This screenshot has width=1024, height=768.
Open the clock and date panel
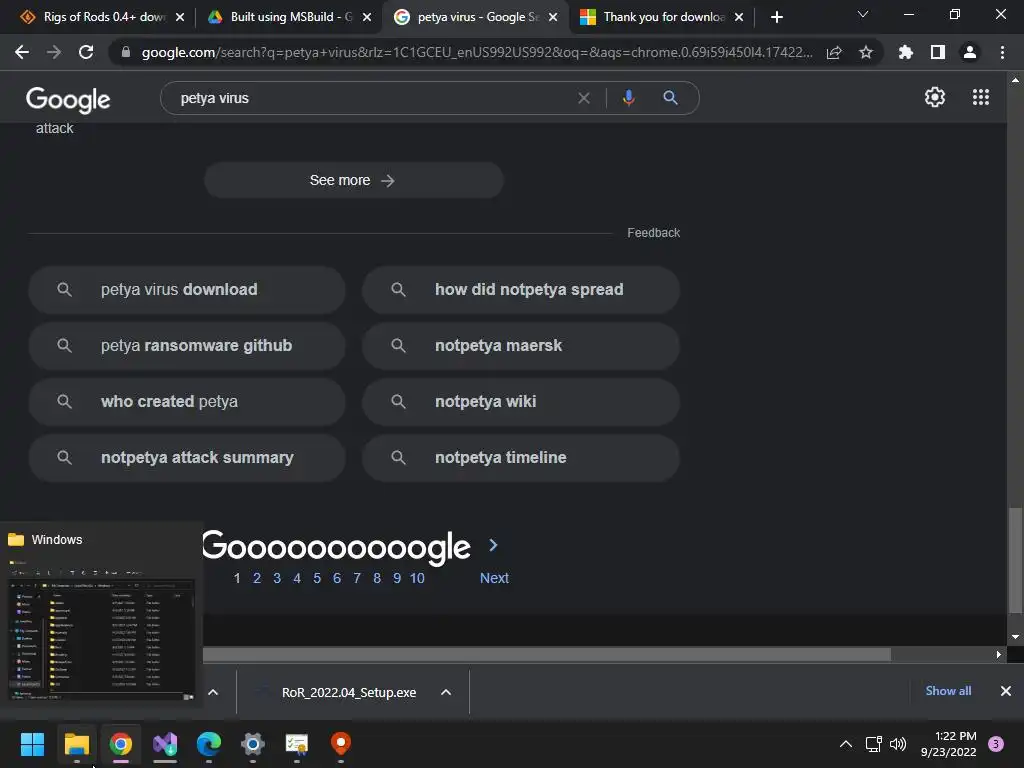tap(948, 744)
